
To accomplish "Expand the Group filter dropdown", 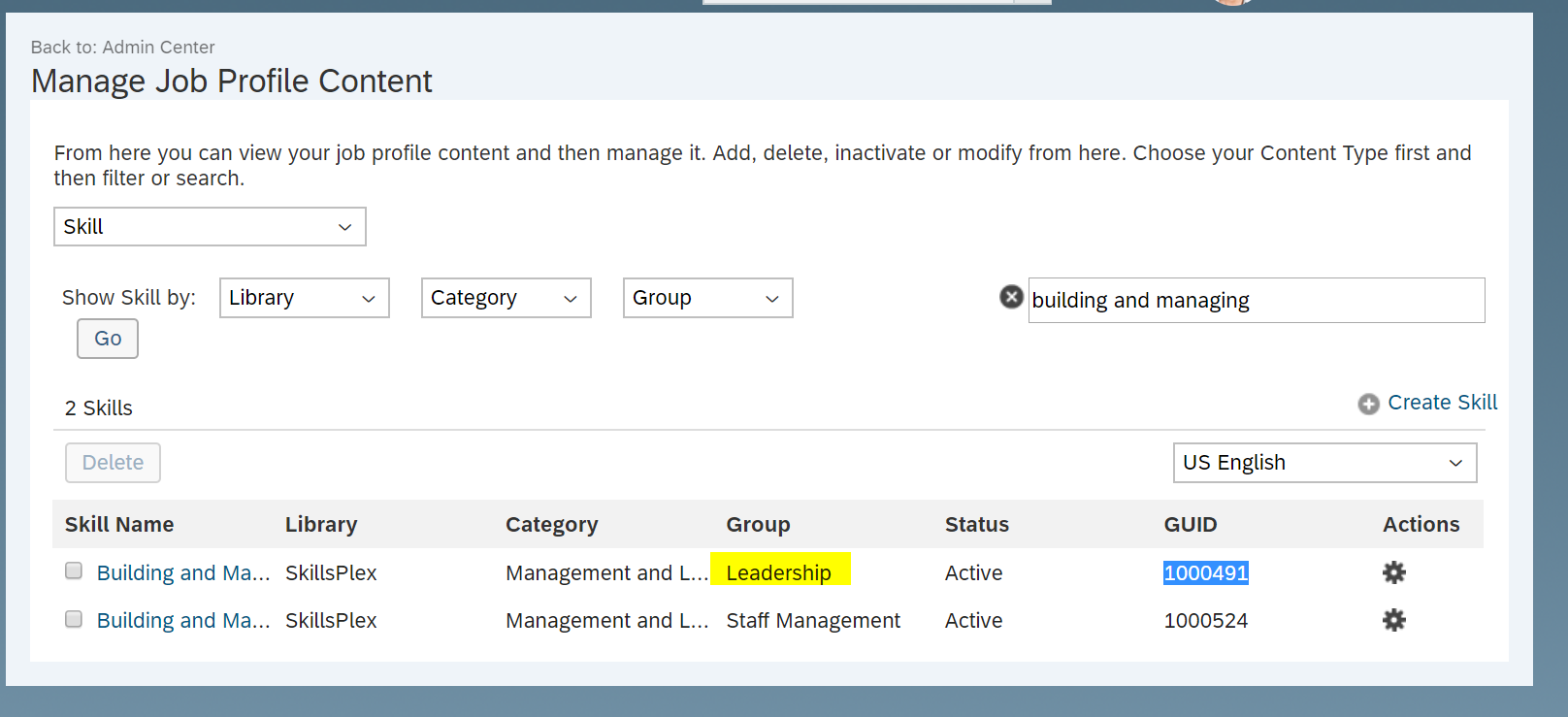I will (x=708, y=298).
